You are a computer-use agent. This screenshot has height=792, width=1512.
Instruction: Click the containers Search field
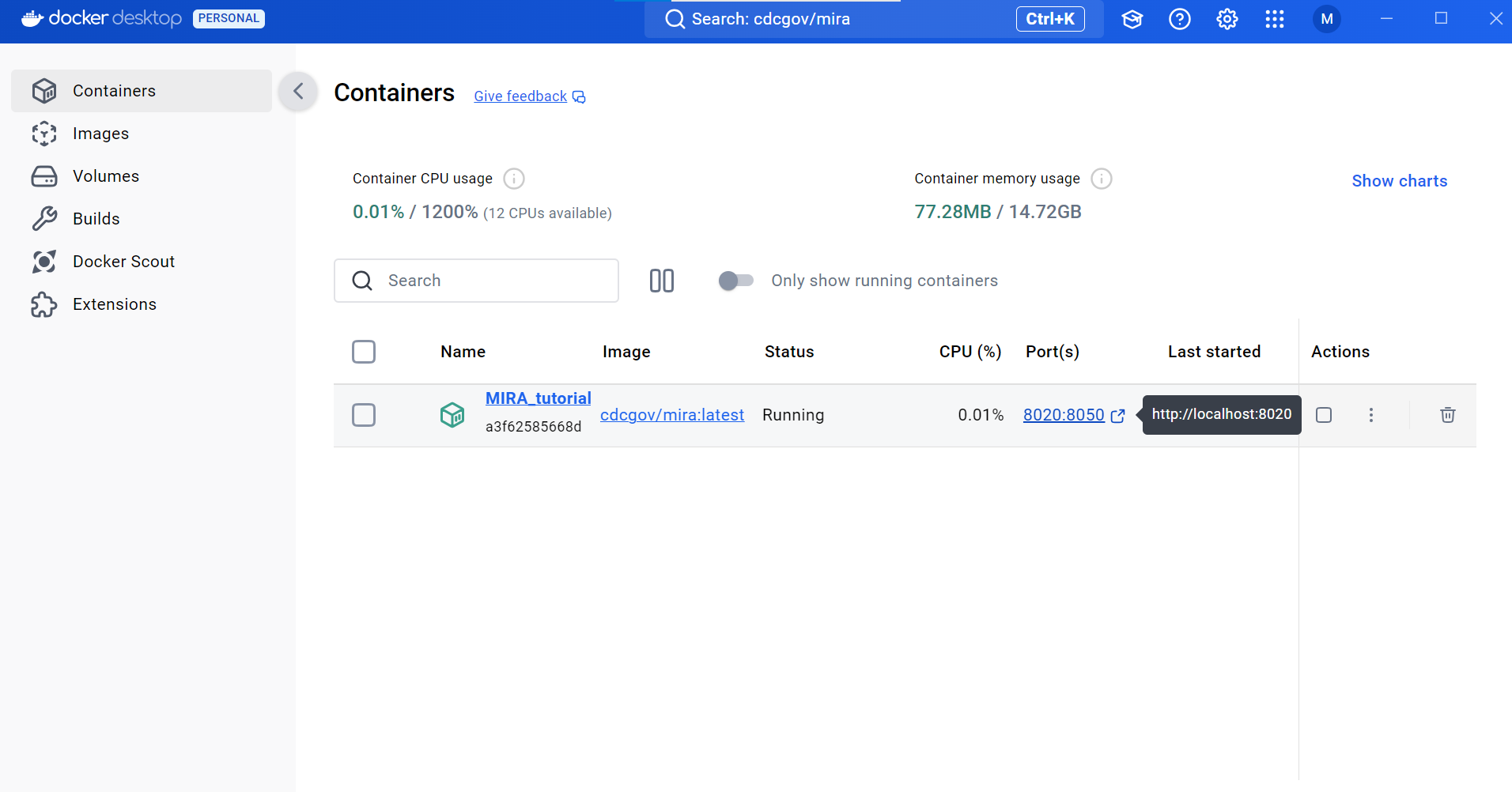point(476,281)
